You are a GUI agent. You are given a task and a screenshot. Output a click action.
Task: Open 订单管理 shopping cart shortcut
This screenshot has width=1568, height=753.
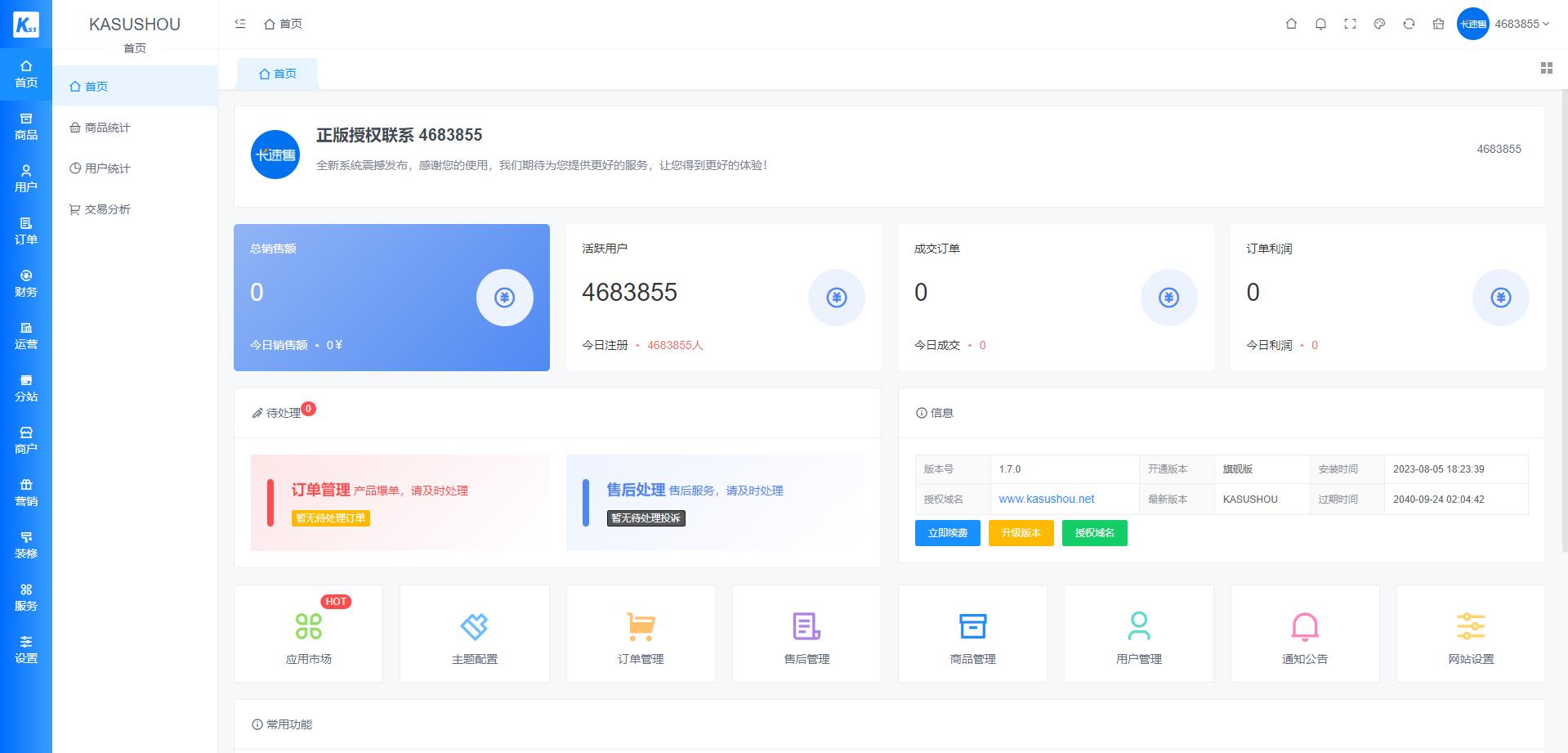point(641,634)
